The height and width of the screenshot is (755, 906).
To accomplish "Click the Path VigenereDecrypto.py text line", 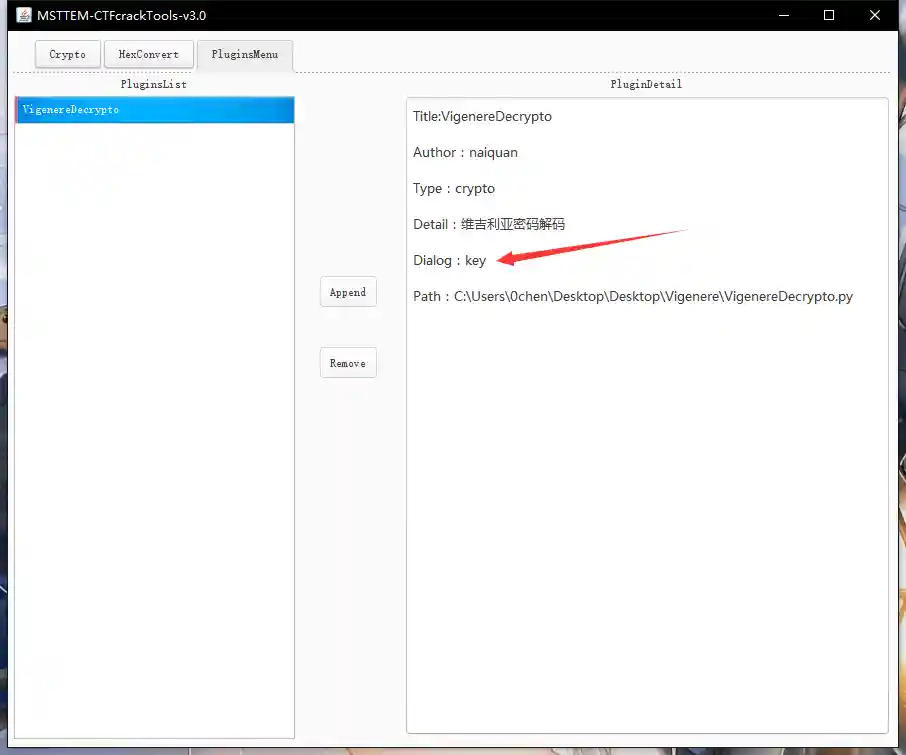I will (x=633, y=296).
